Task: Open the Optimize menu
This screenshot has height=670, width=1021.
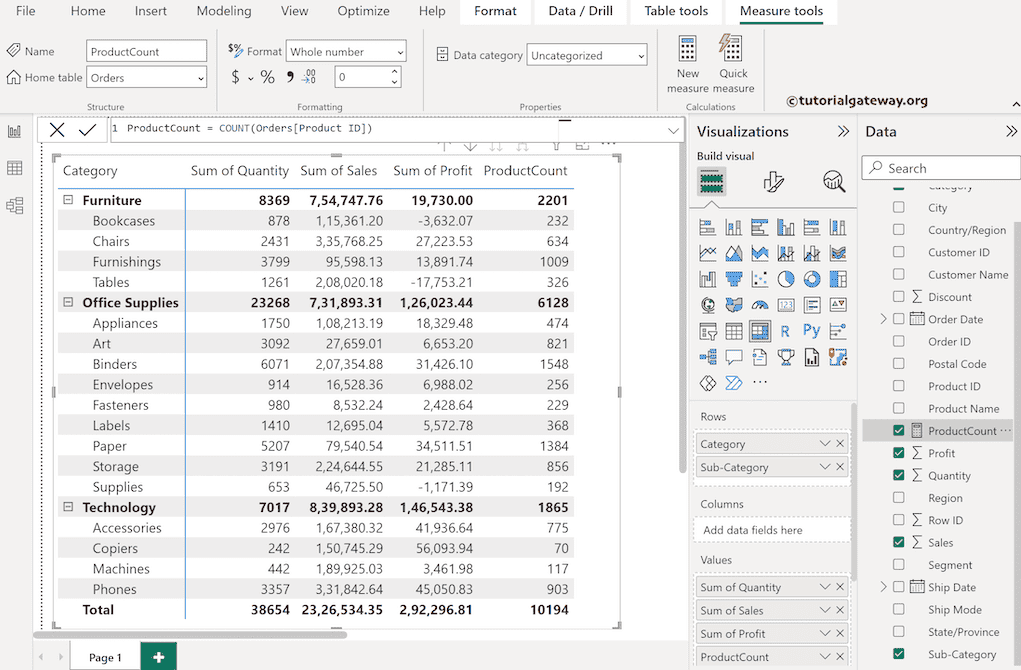Action: tap(363, 12)
